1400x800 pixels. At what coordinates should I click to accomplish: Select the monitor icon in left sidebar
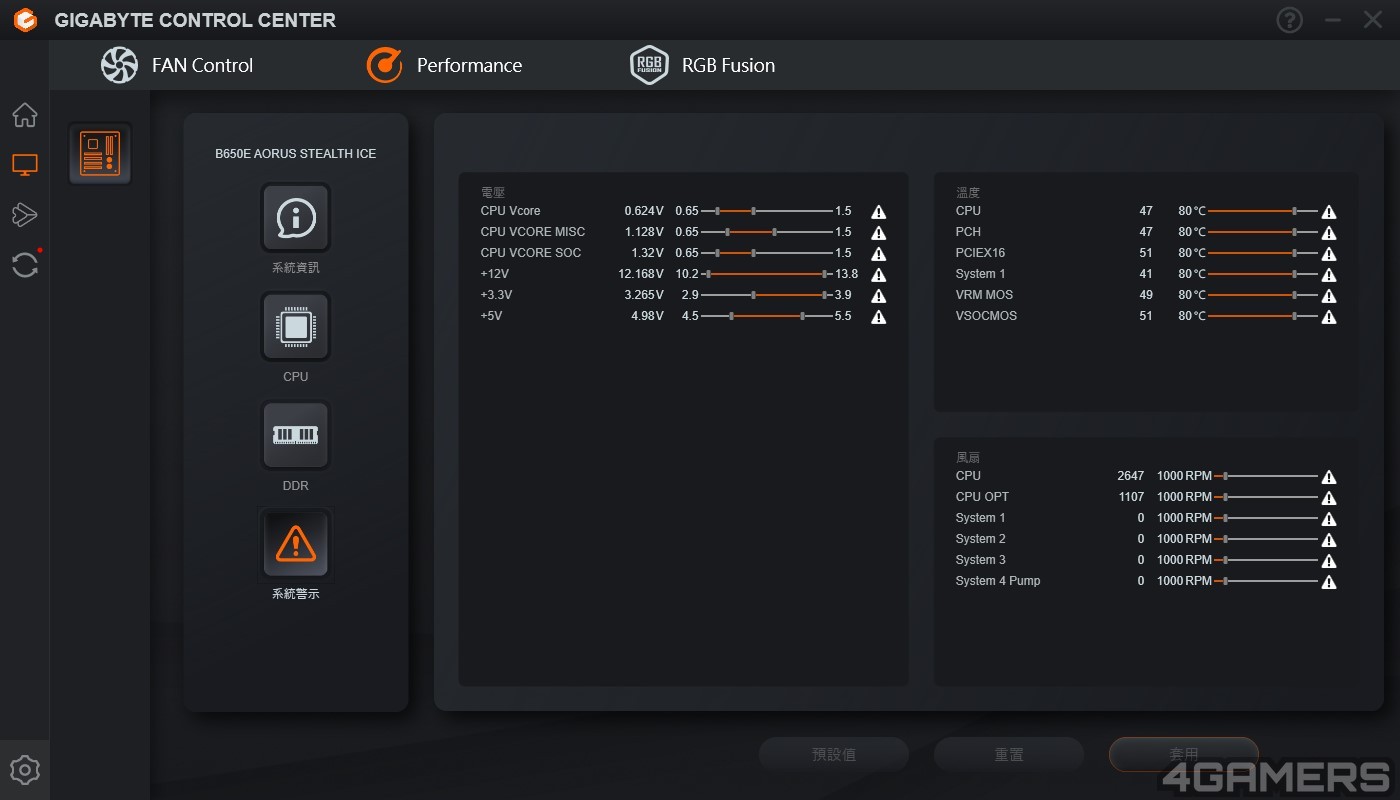coord(25,165)
